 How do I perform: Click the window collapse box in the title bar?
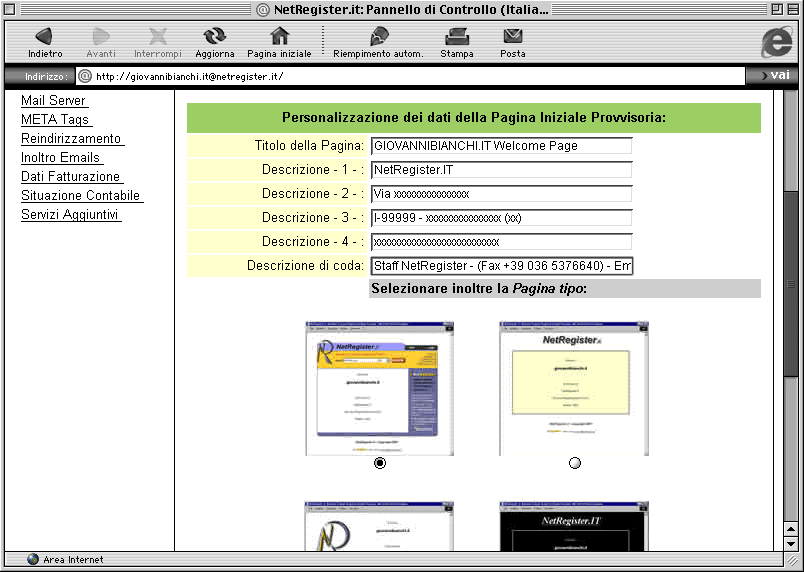click(x=792, y=9)
